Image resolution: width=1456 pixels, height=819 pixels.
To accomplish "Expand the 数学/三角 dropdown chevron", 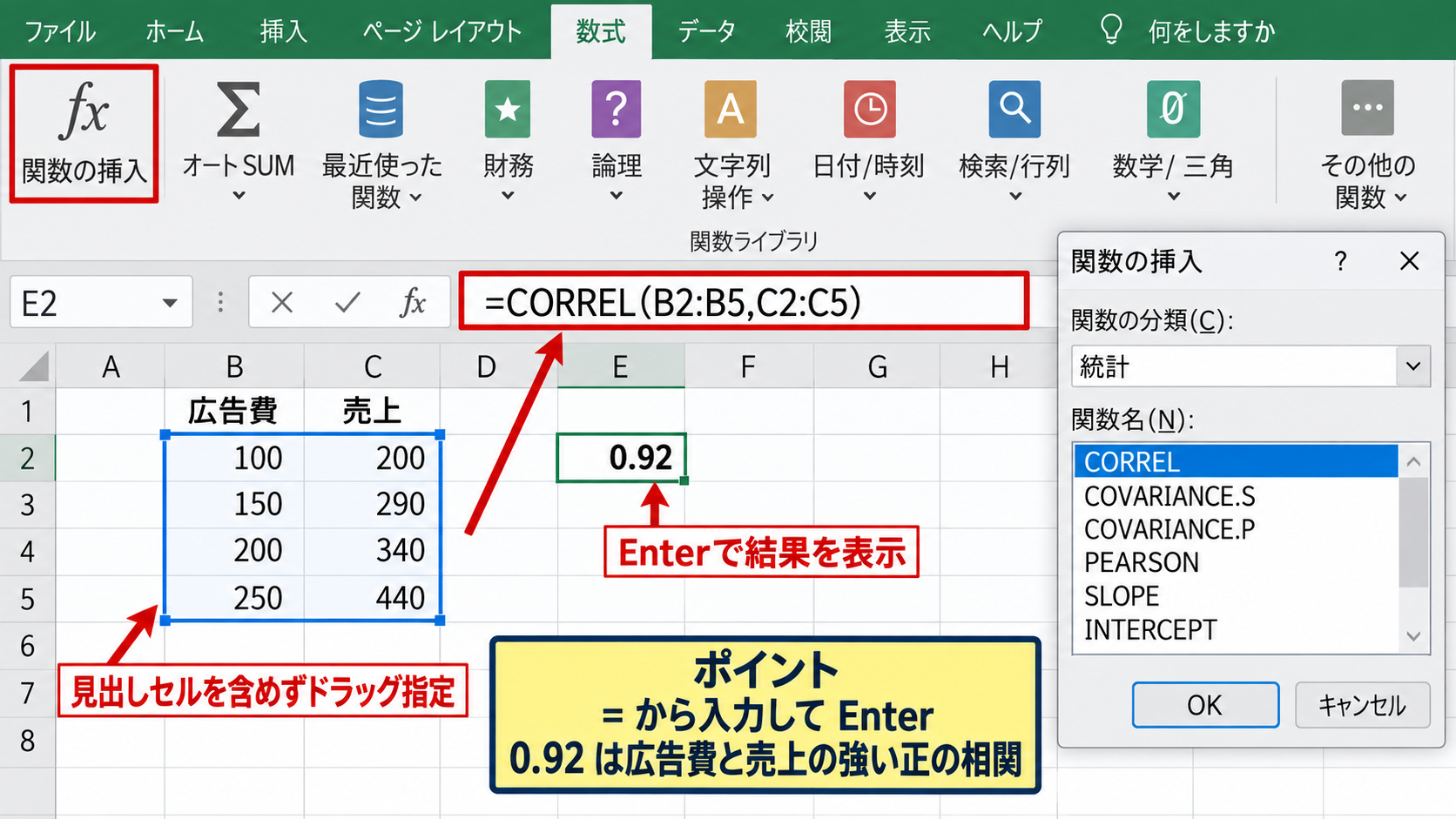I will [x=1173, y=197].
